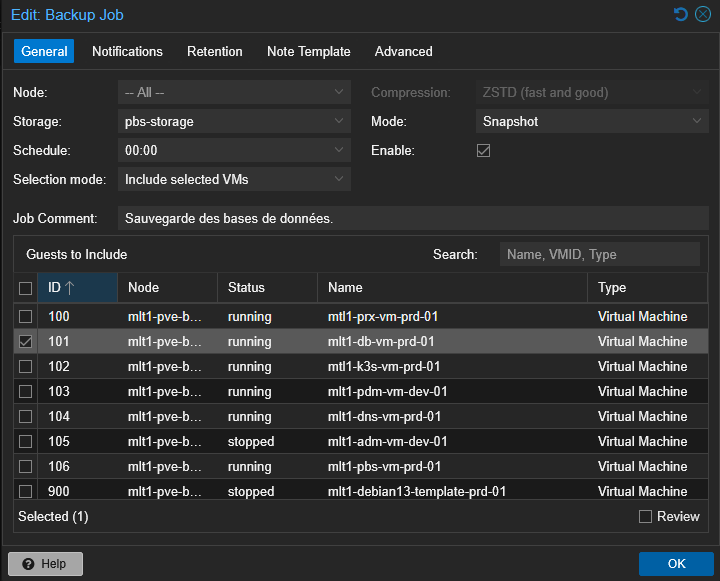Viewport: 720px width, 581px height.
Task: Click the name mtl1-k3s-vm-prd-01
Action: (384, 367)
